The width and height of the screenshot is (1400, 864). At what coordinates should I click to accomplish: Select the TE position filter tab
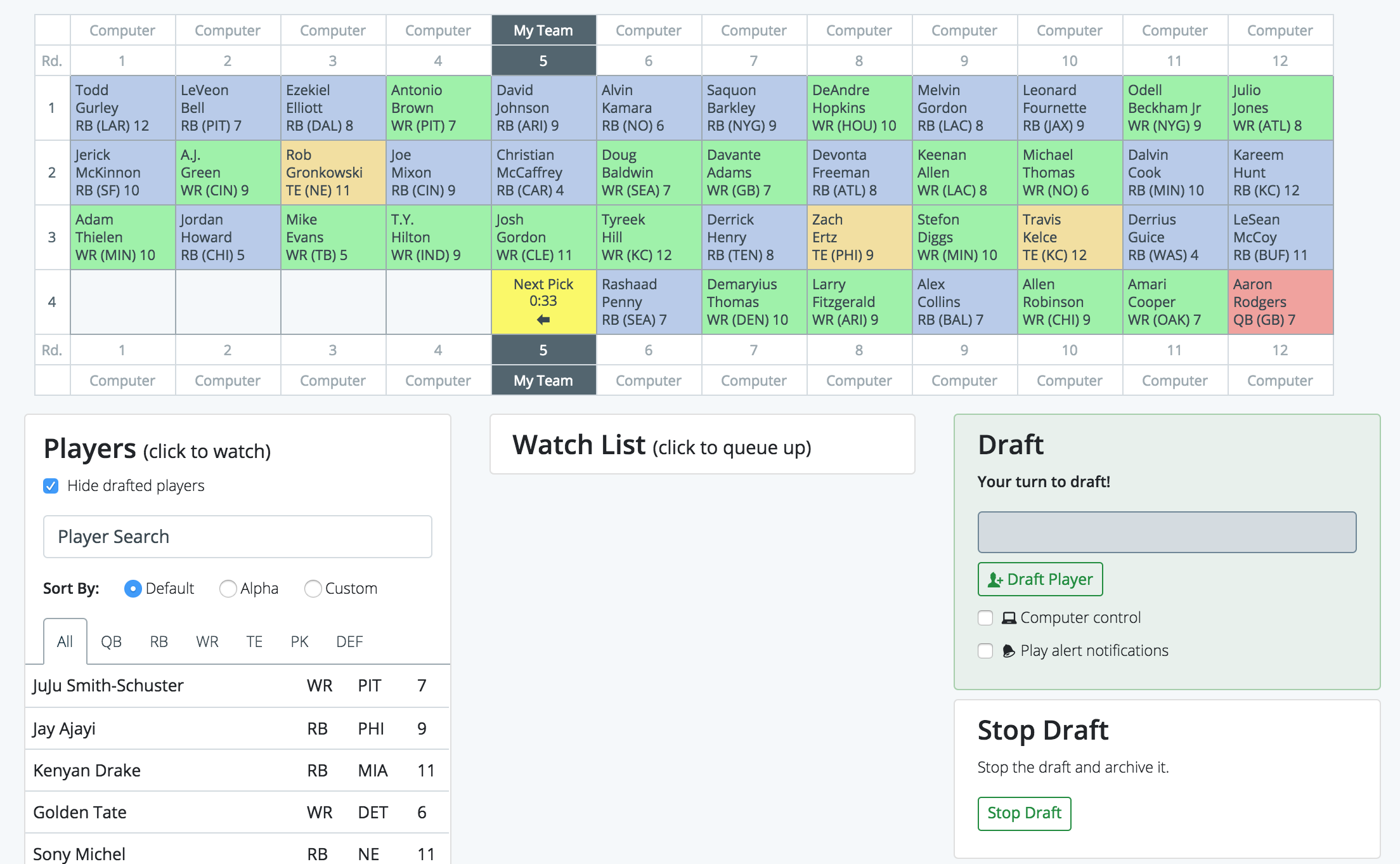pos(252,642)
